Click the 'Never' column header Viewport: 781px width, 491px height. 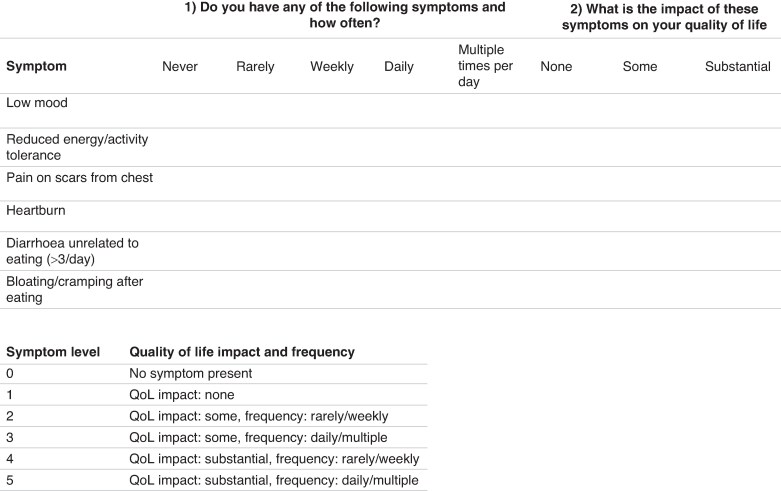180,66
